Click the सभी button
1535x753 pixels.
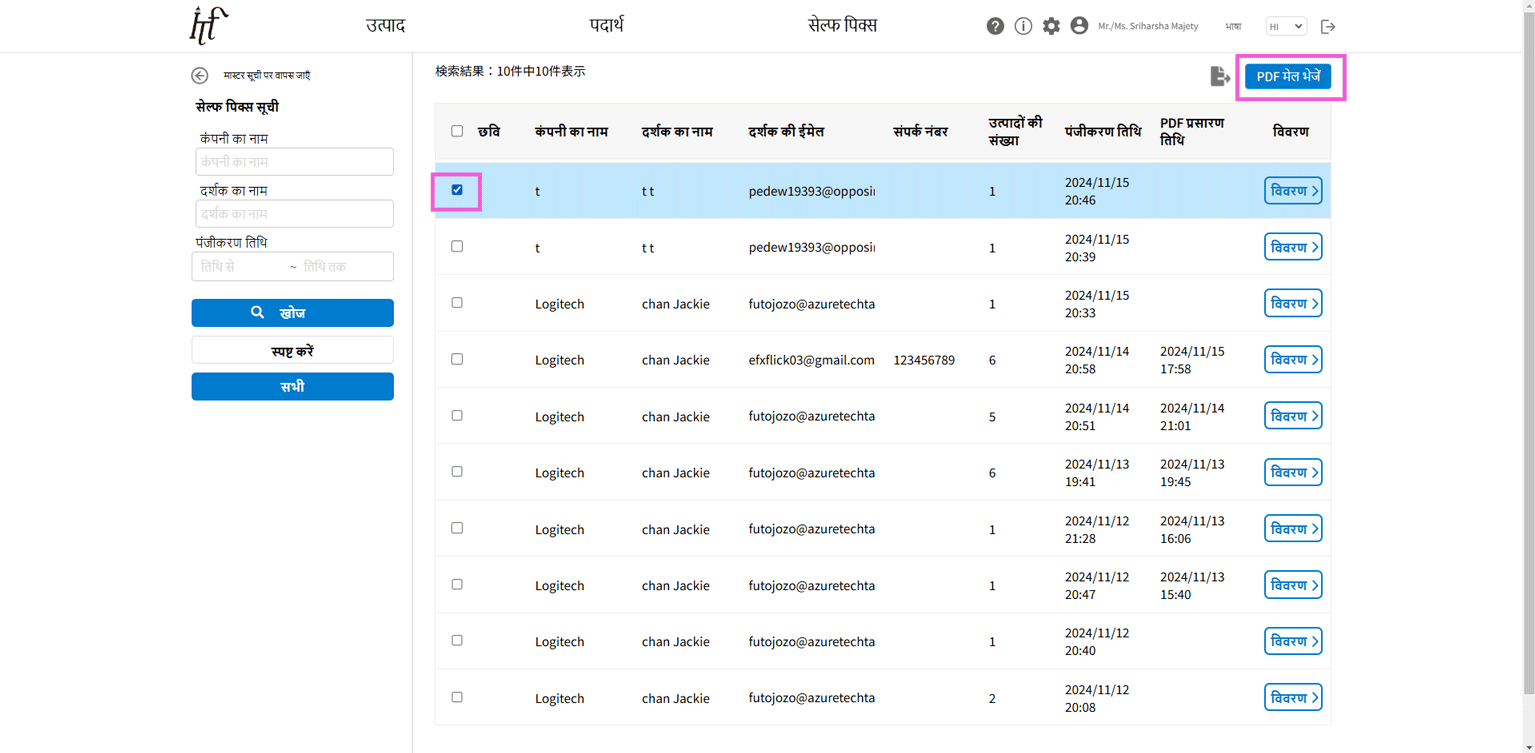point(292,387)
